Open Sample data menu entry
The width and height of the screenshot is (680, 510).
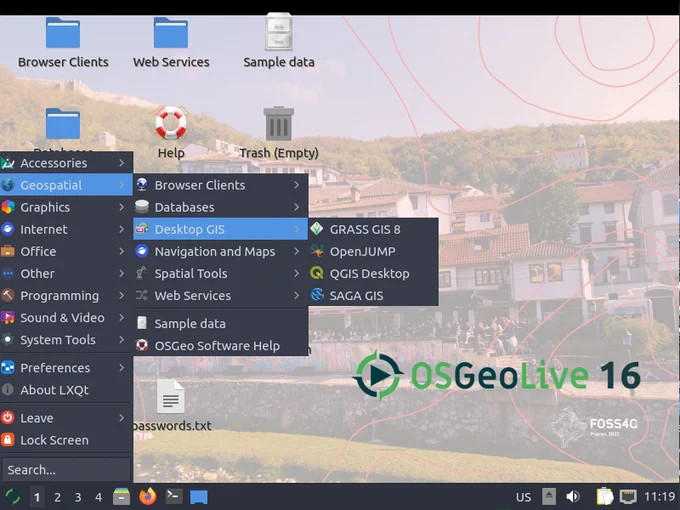[220, 323]
